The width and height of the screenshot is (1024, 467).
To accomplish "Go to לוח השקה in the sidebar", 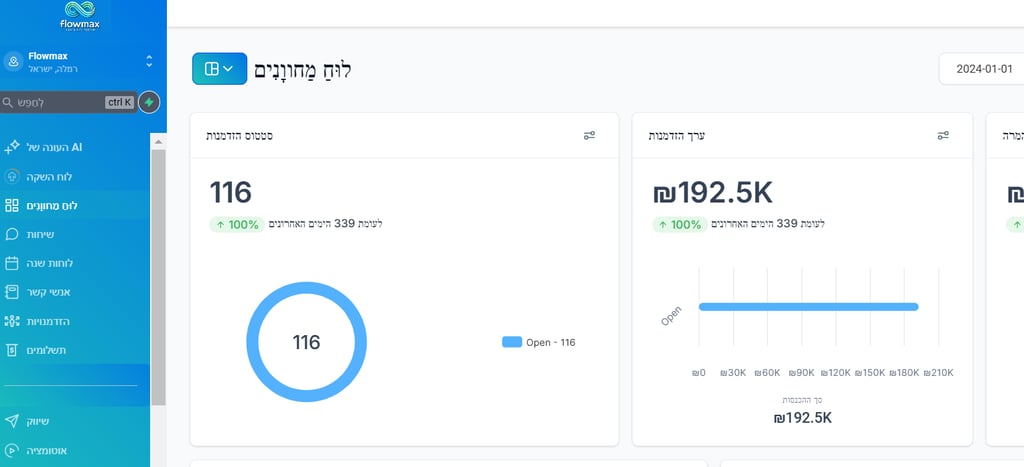I will (x=50, y=177).
